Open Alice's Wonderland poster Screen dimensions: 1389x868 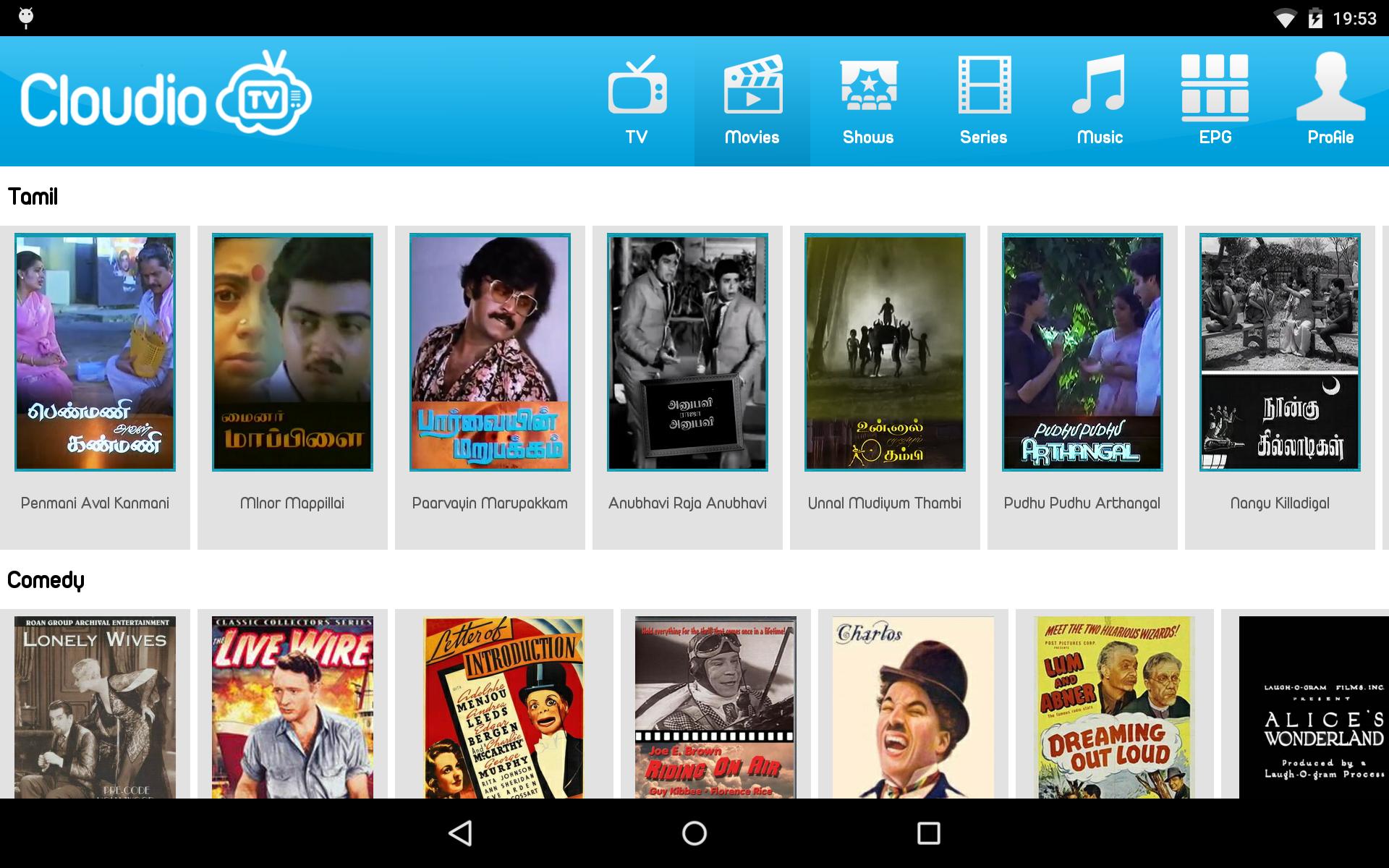pyautogui.click(x=1314, y=707)
